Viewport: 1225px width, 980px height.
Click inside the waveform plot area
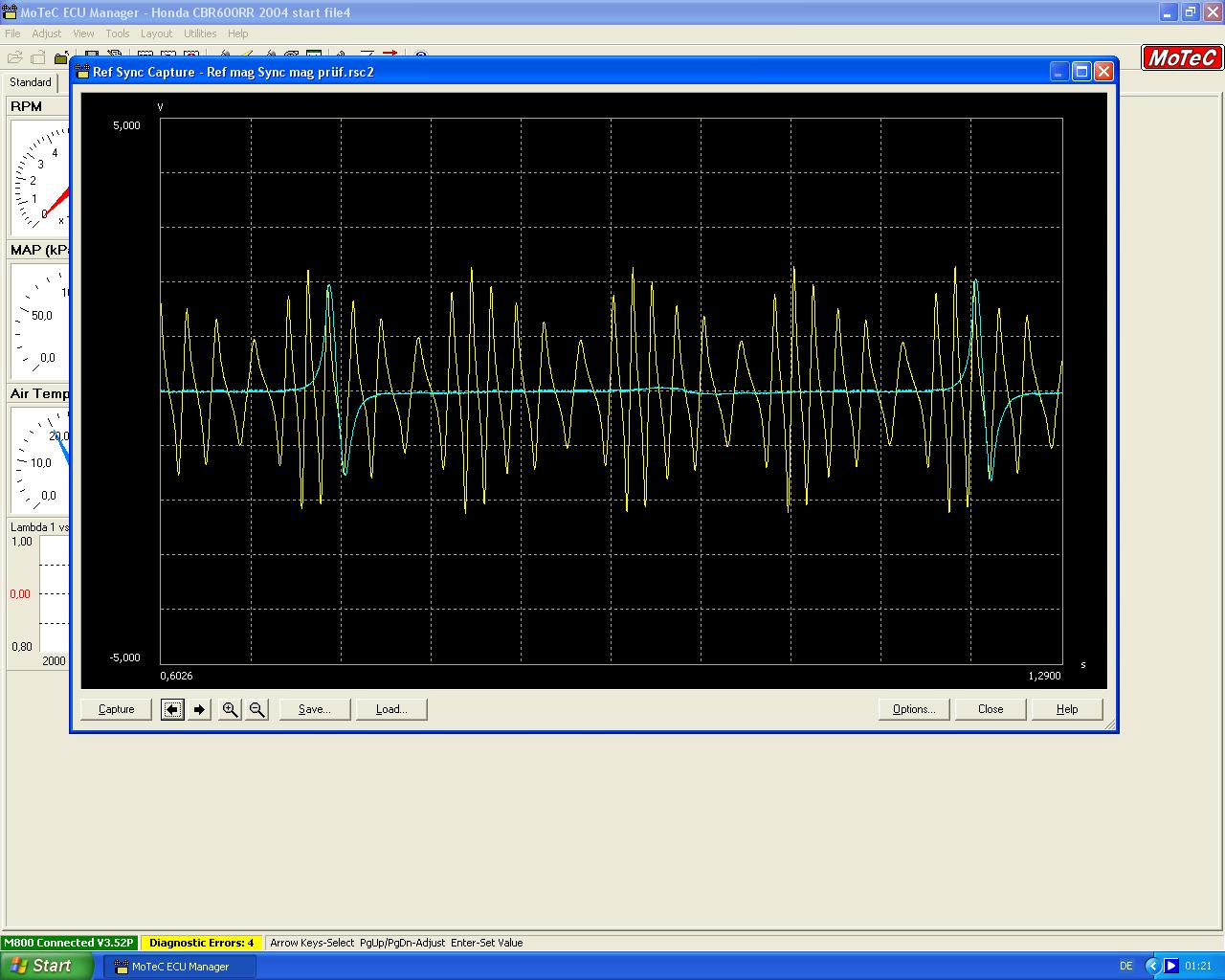click(x=611, y=390)
